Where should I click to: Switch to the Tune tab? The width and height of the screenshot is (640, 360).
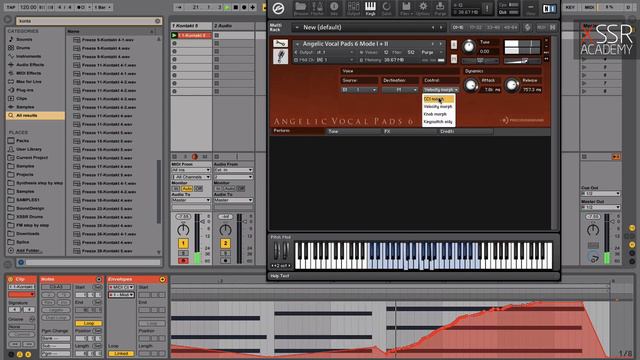click(353, 131)
